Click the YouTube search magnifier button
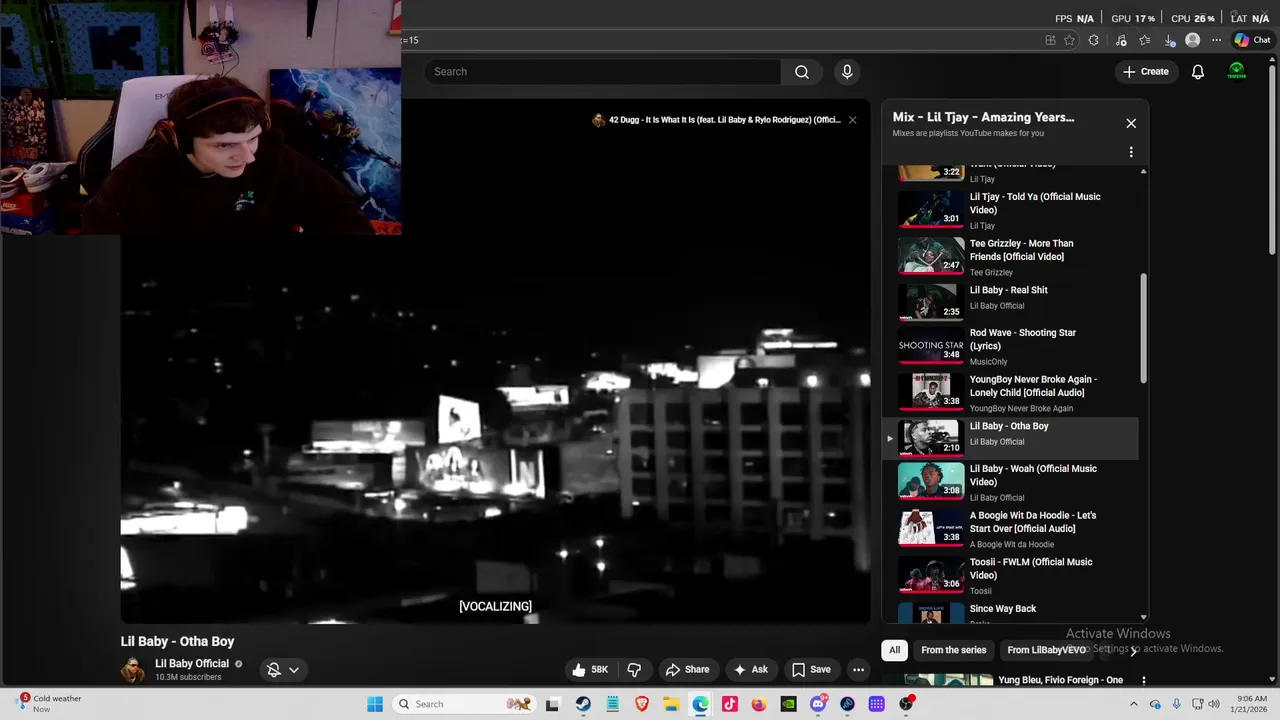Screen dimensions: 1280x720 [801, 72]
